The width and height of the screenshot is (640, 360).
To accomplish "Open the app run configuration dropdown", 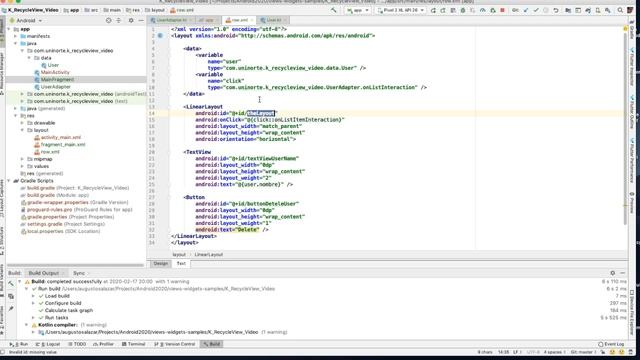I will coord(358,10).
